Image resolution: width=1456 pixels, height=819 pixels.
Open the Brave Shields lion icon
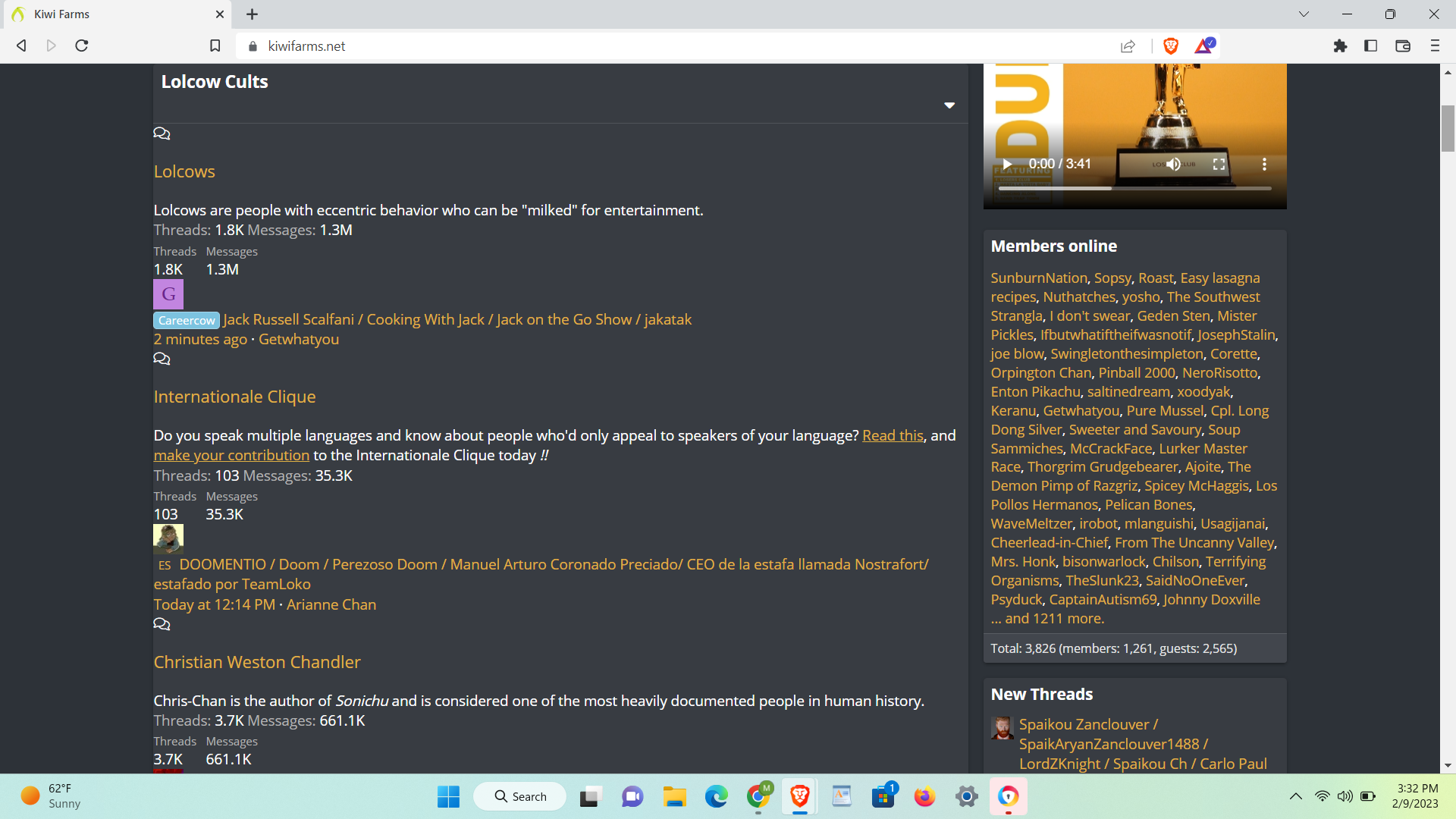click(x=1171, y=46)
